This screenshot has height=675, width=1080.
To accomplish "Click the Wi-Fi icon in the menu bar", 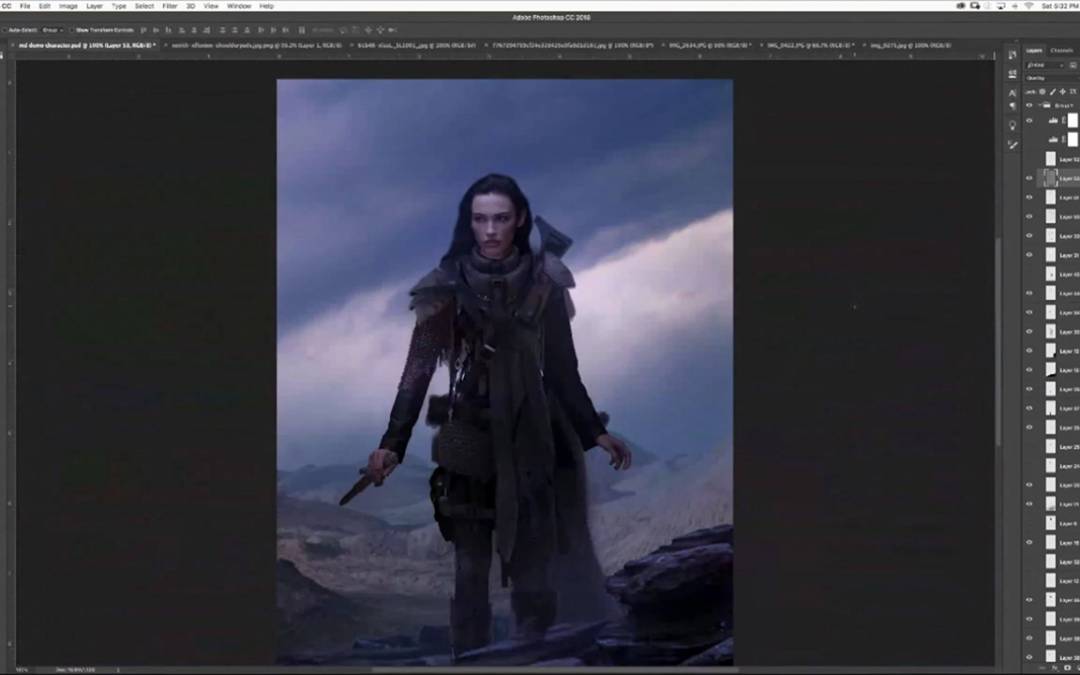I will point(1028,6).
